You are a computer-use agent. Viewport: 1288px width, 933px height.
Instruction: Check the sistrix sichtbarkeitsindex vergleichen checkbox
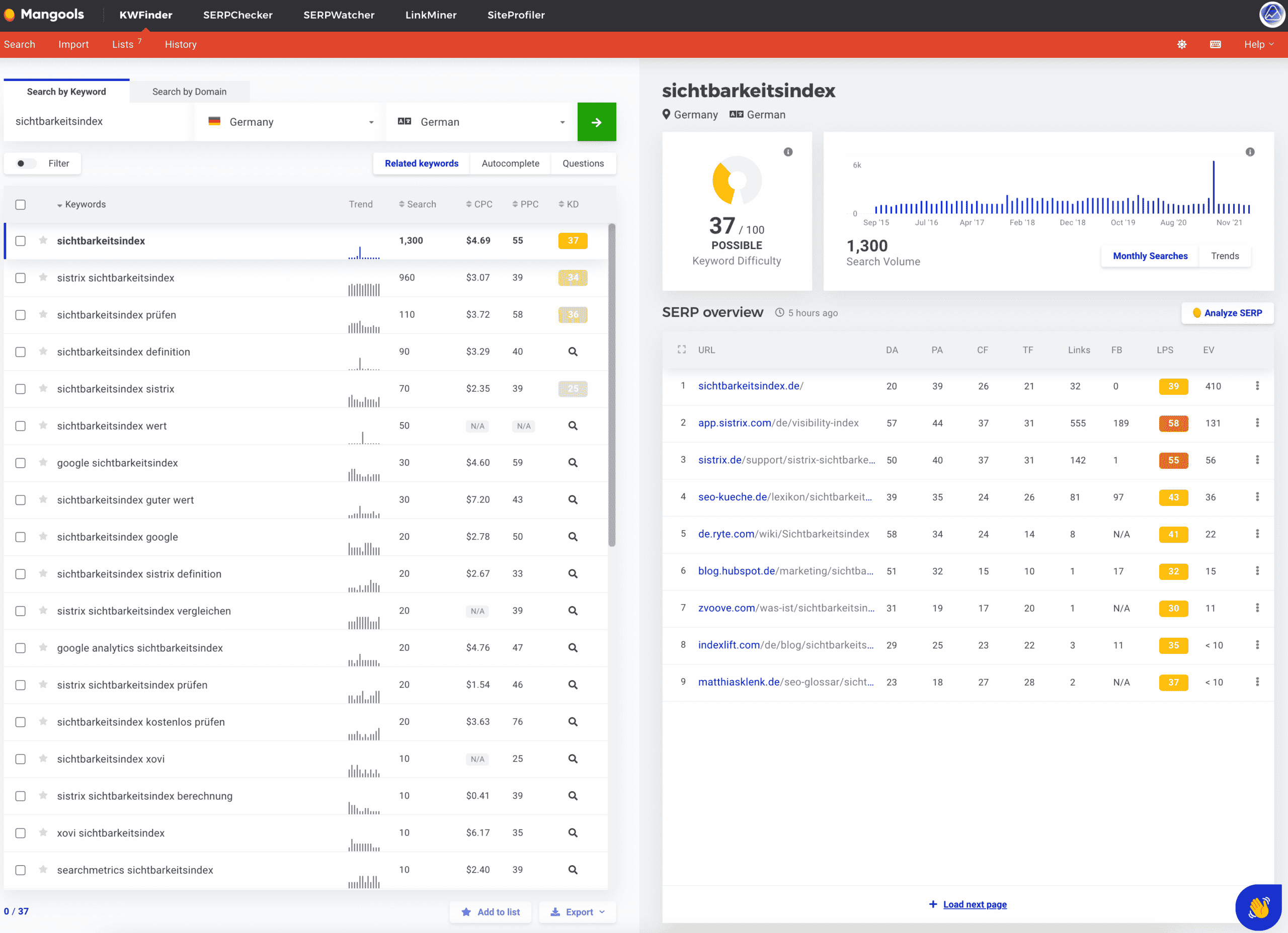pyautogui.click(x=21, y=611)
